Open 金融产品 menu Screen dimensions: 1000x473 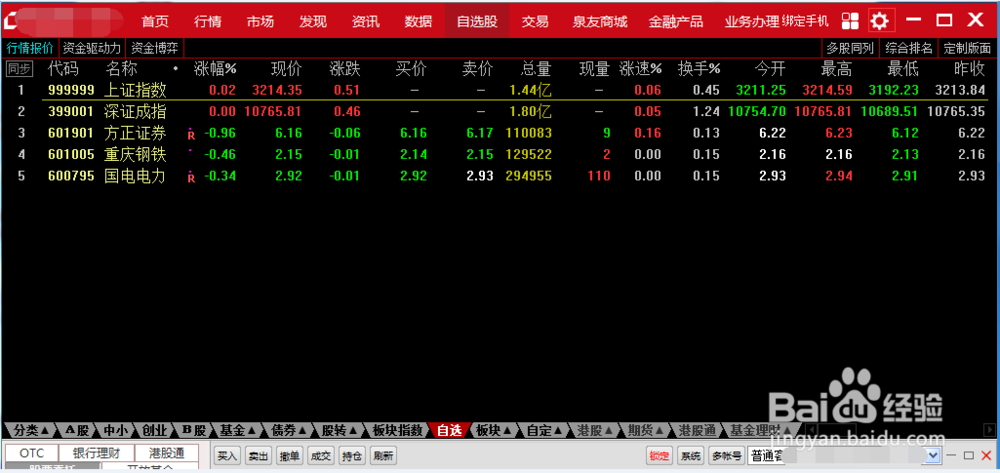675,21
